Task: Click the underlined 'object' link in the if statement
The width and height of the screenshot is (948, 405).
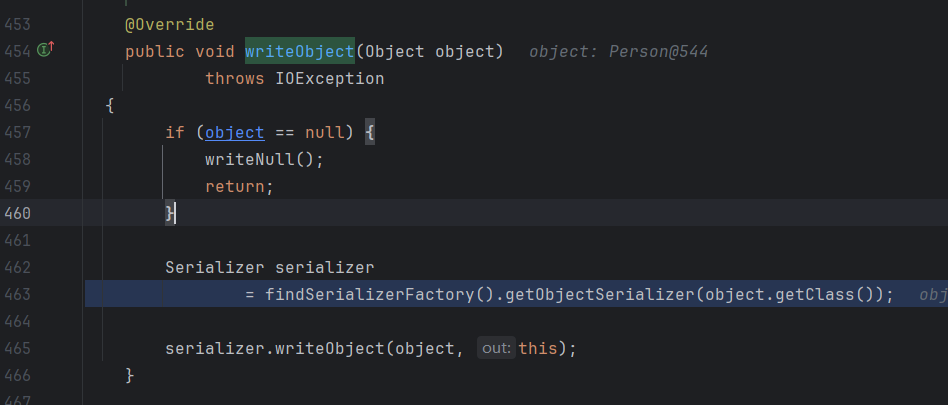Action: click(x=235, y=132)
